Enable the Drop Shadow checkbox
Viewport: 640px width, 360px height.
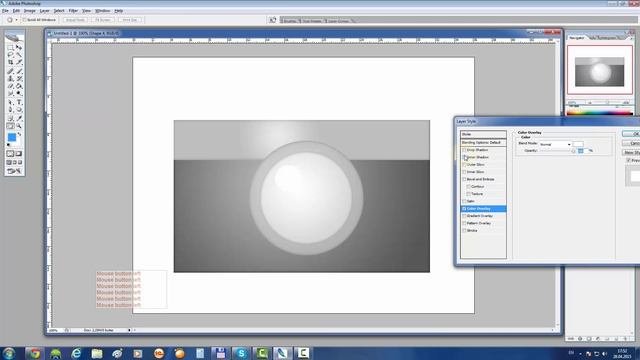pos(464,150)
